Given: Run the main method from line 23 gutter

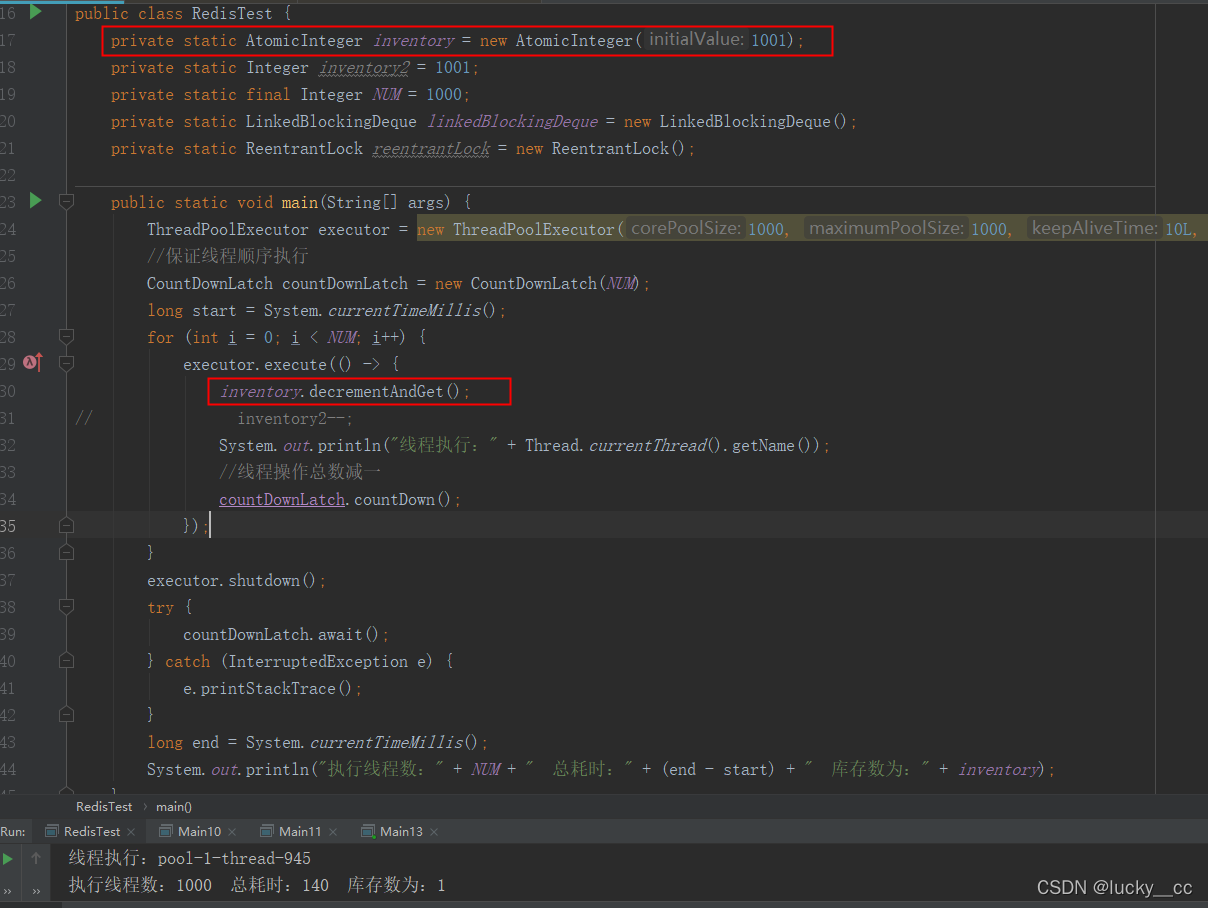Looking at the screenshot, I should tap(35, 201).
